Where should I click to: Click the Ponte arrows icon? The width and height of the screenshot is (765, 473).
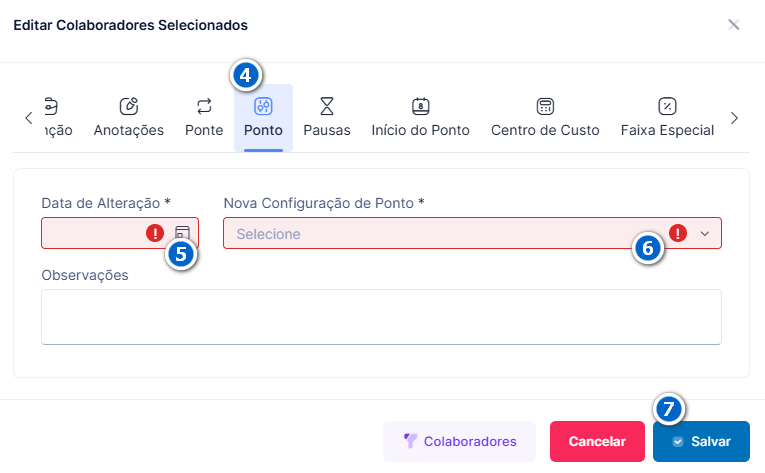coord(204,106)
